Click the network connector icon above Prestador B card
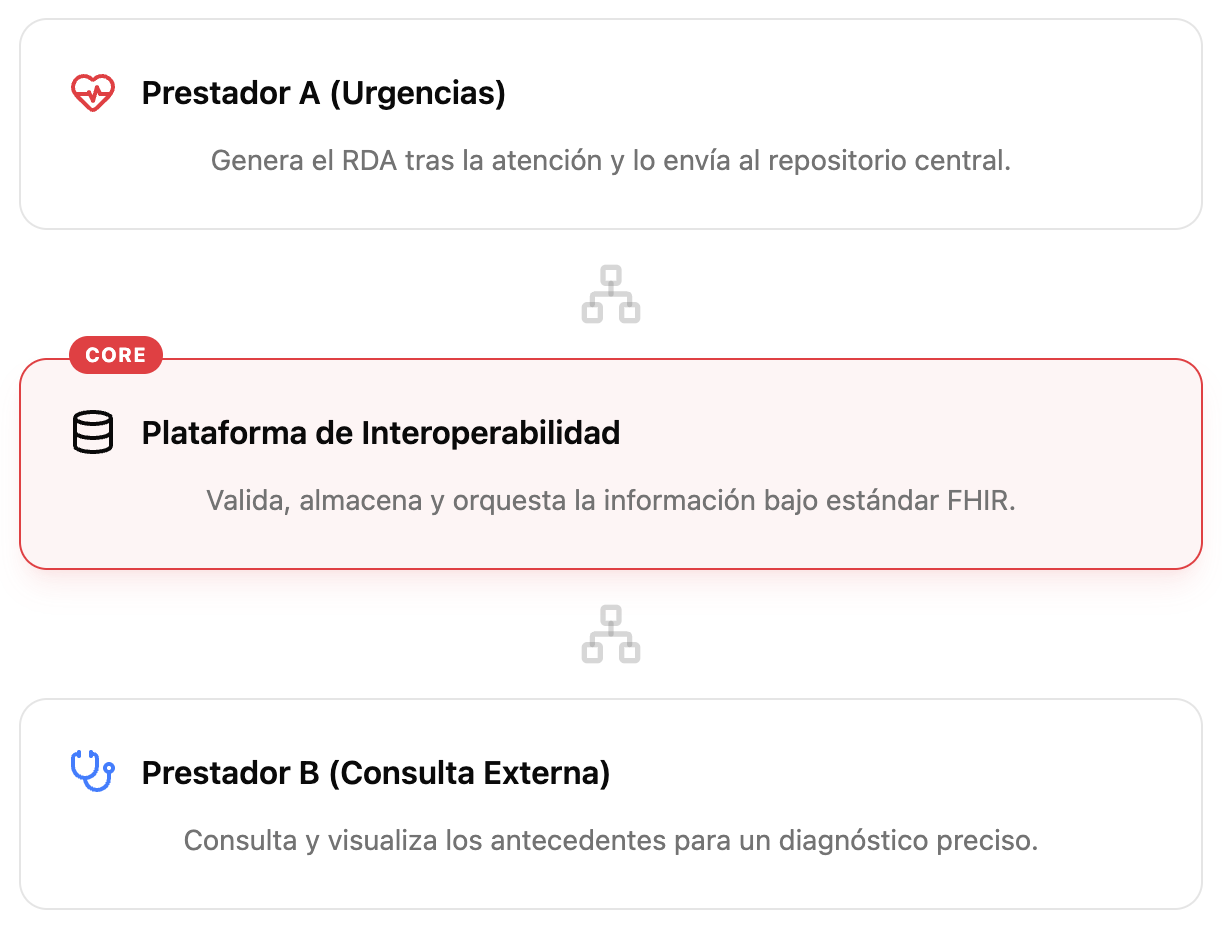Screen dimensions: 1222x928 (x=611, y=634)
